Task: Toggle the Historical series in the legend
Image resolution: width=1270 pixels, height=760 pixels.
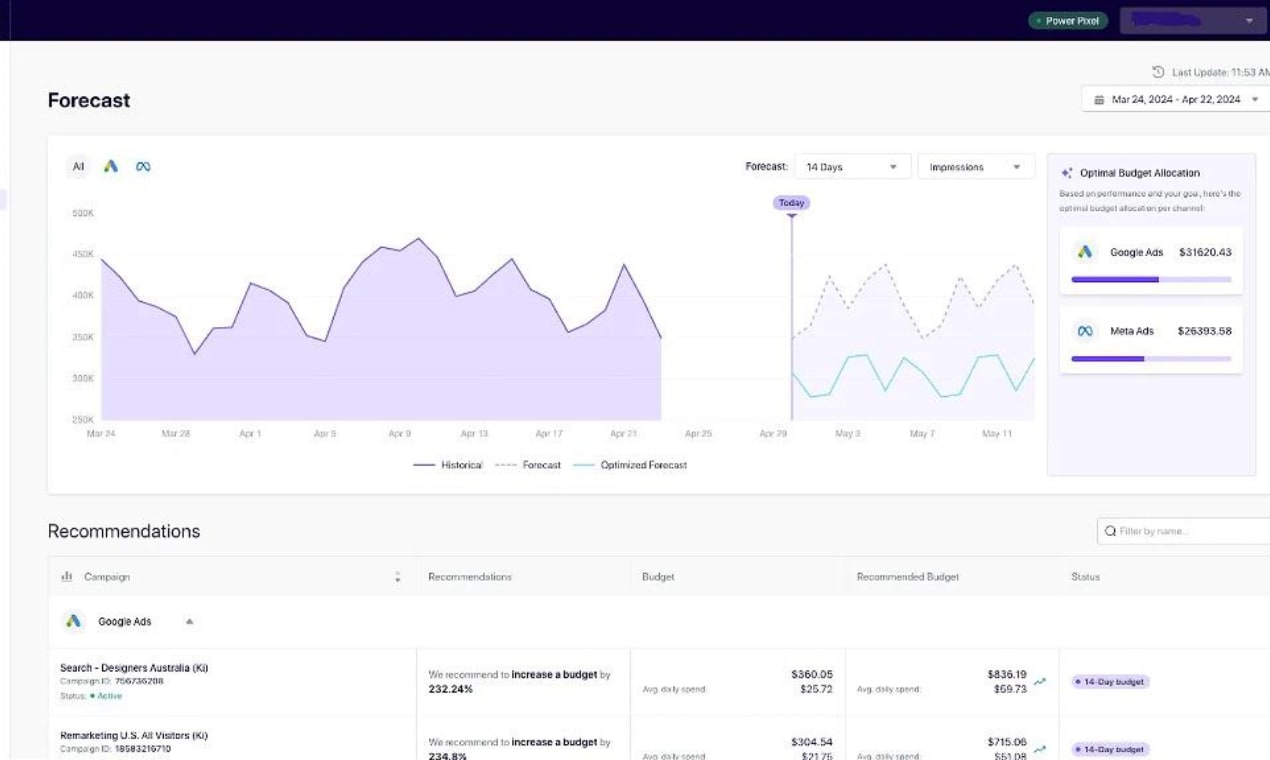Action: pos(448,465)
